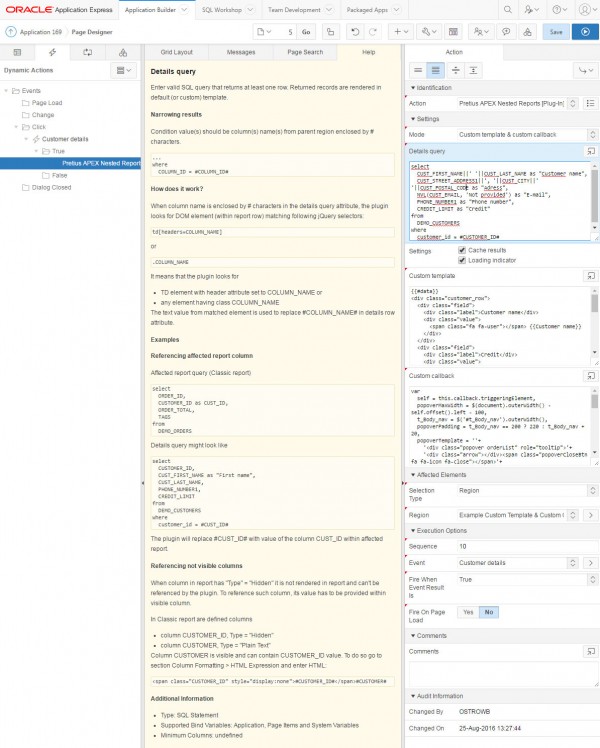Go to the referenced Region
This screenshot has width=600, height=748.
tap(590, 515)
